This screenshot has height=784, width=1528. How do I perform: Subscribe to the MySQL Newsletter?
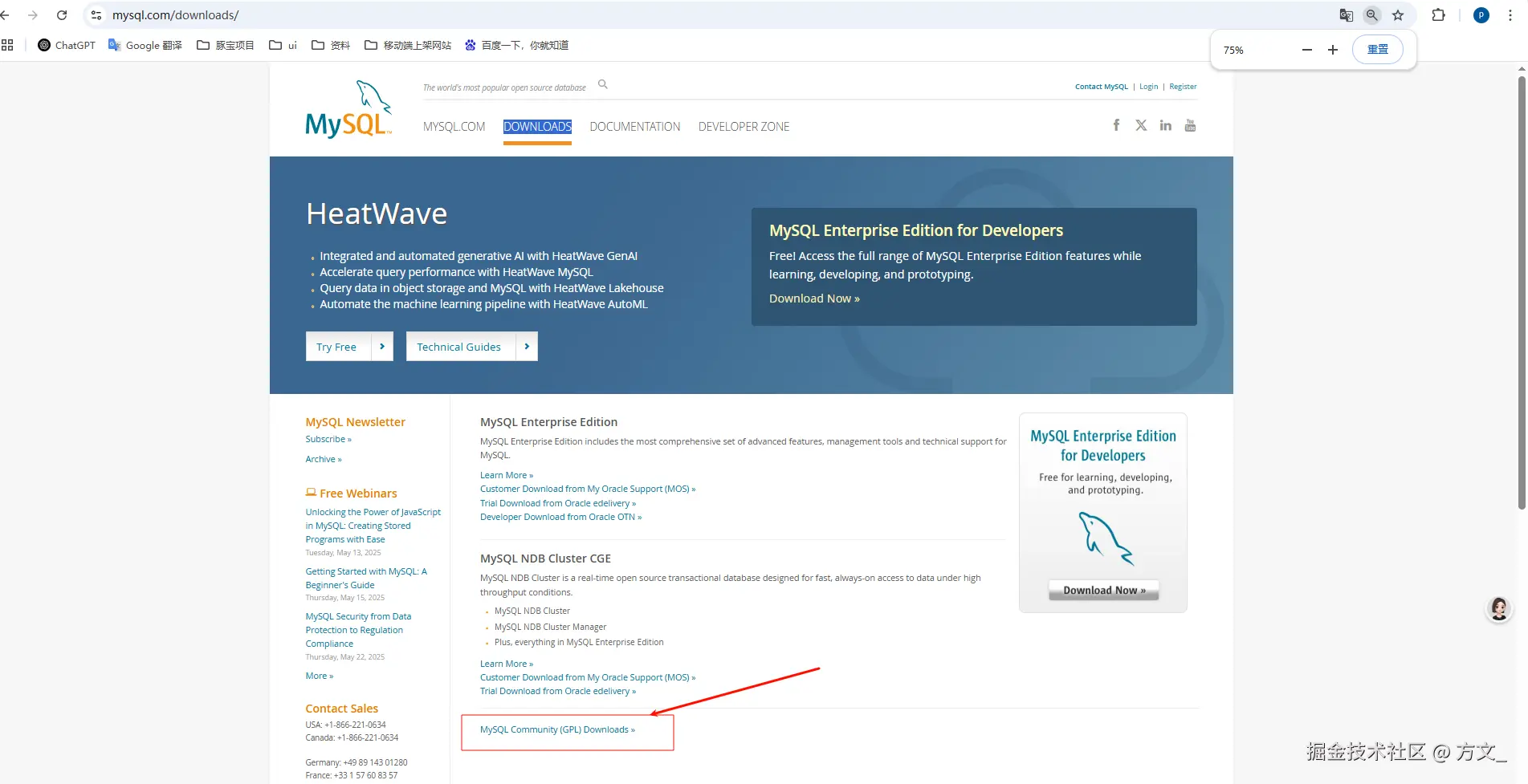click(x=328, y=439)
